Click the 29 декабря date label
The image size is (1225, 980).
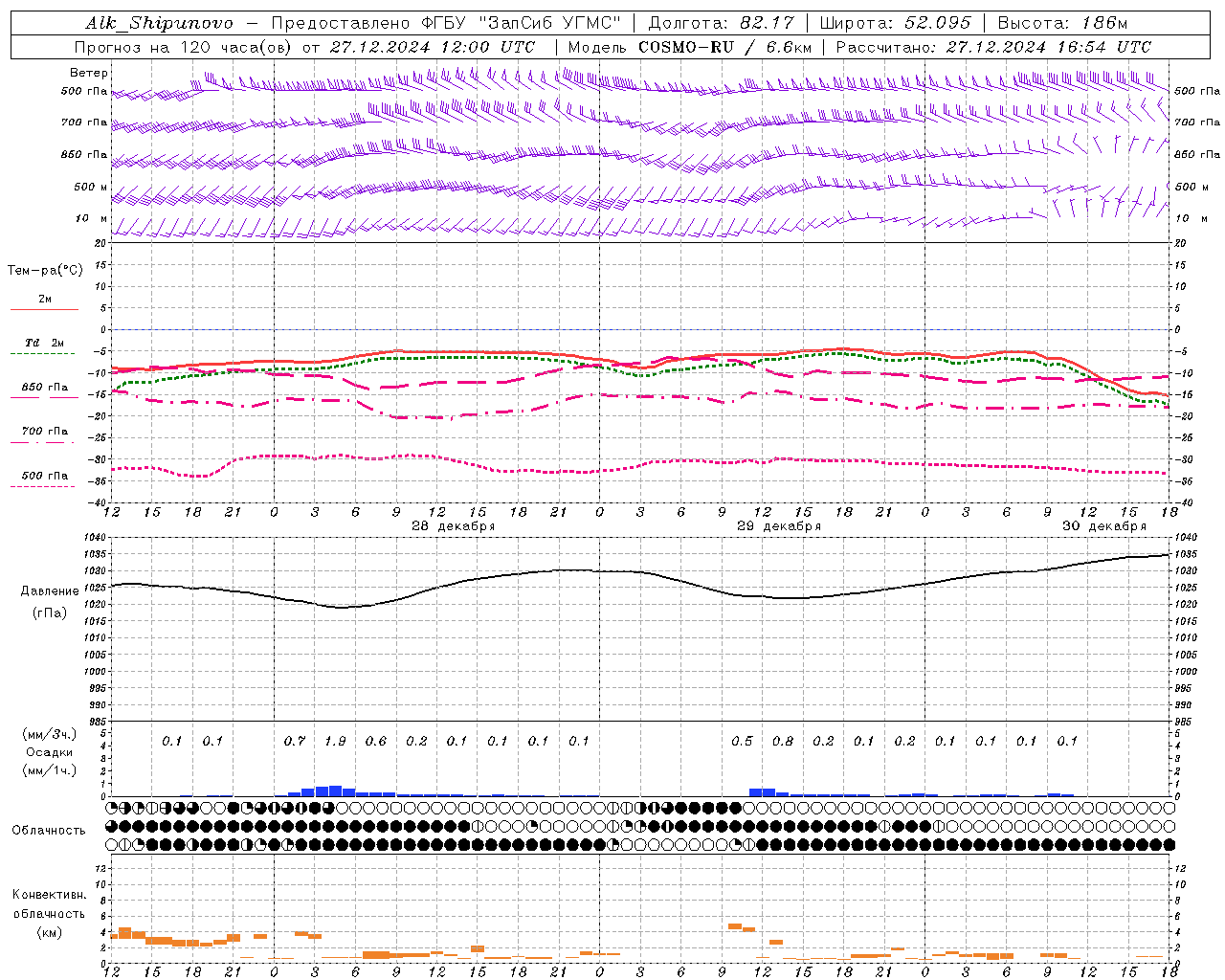[x=779, y=526]
